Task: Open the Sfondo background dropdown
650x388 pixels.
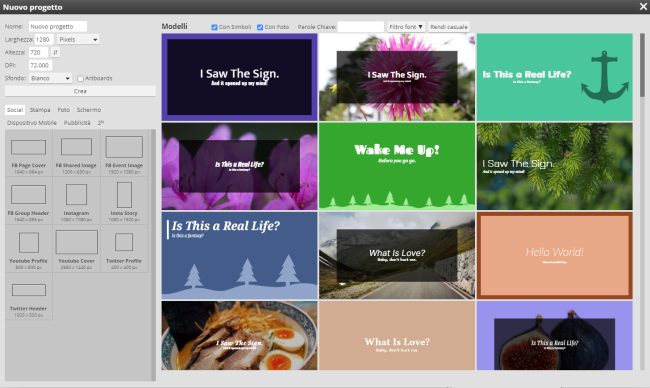Action: pyautogui.click(x=51, y=78)
